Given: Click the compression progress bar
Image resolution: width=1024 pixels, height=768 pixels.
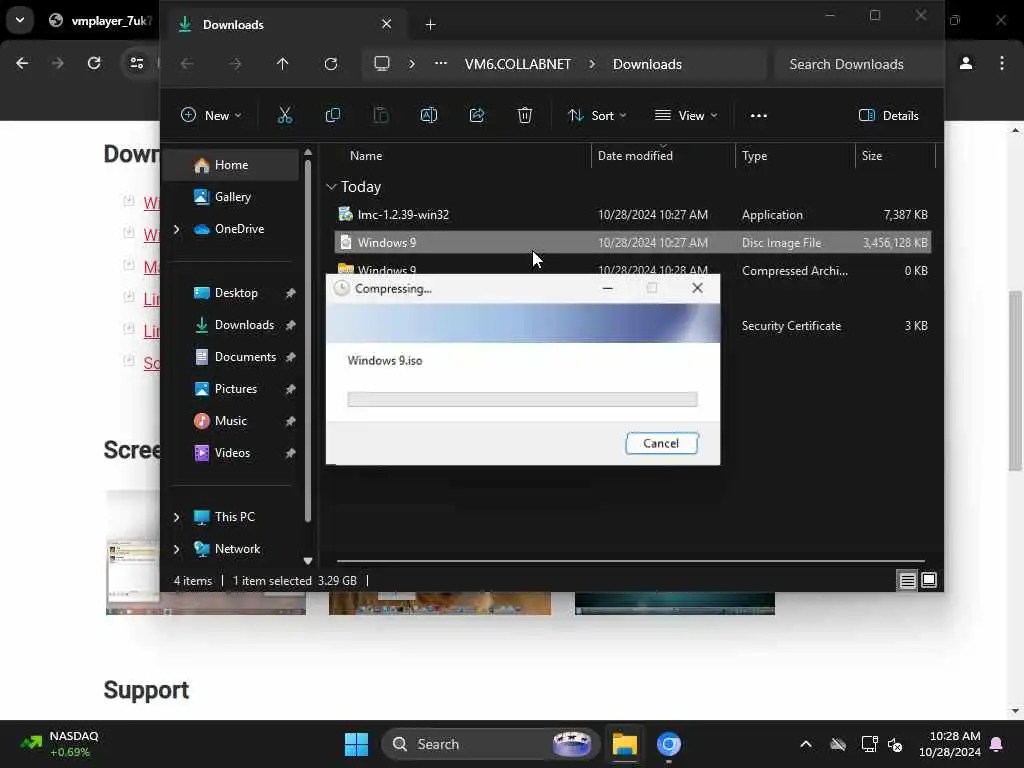Looking at the screenshot, I should click(522, 399).
